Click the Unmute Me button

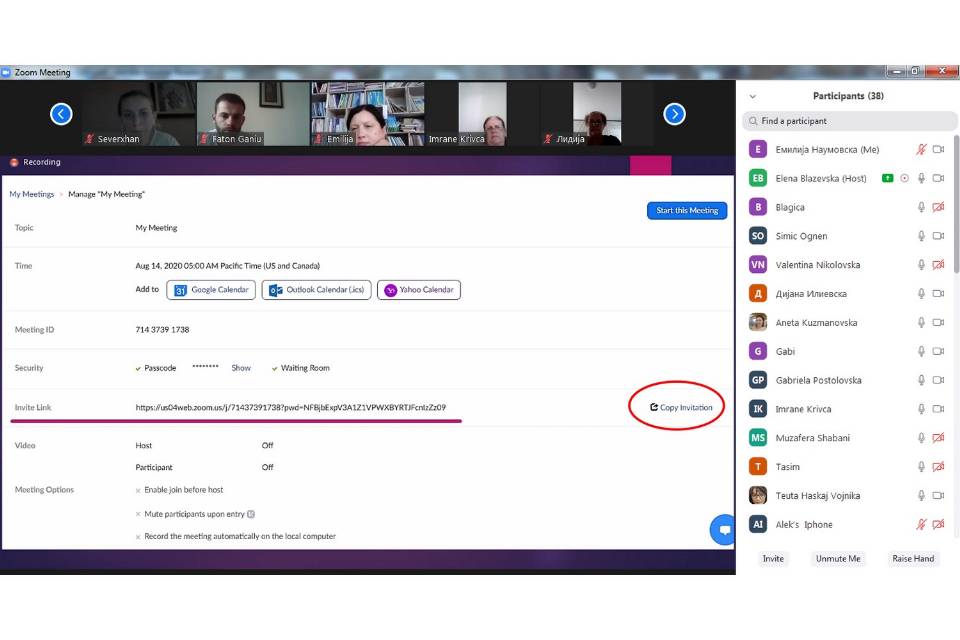(838, 559)
